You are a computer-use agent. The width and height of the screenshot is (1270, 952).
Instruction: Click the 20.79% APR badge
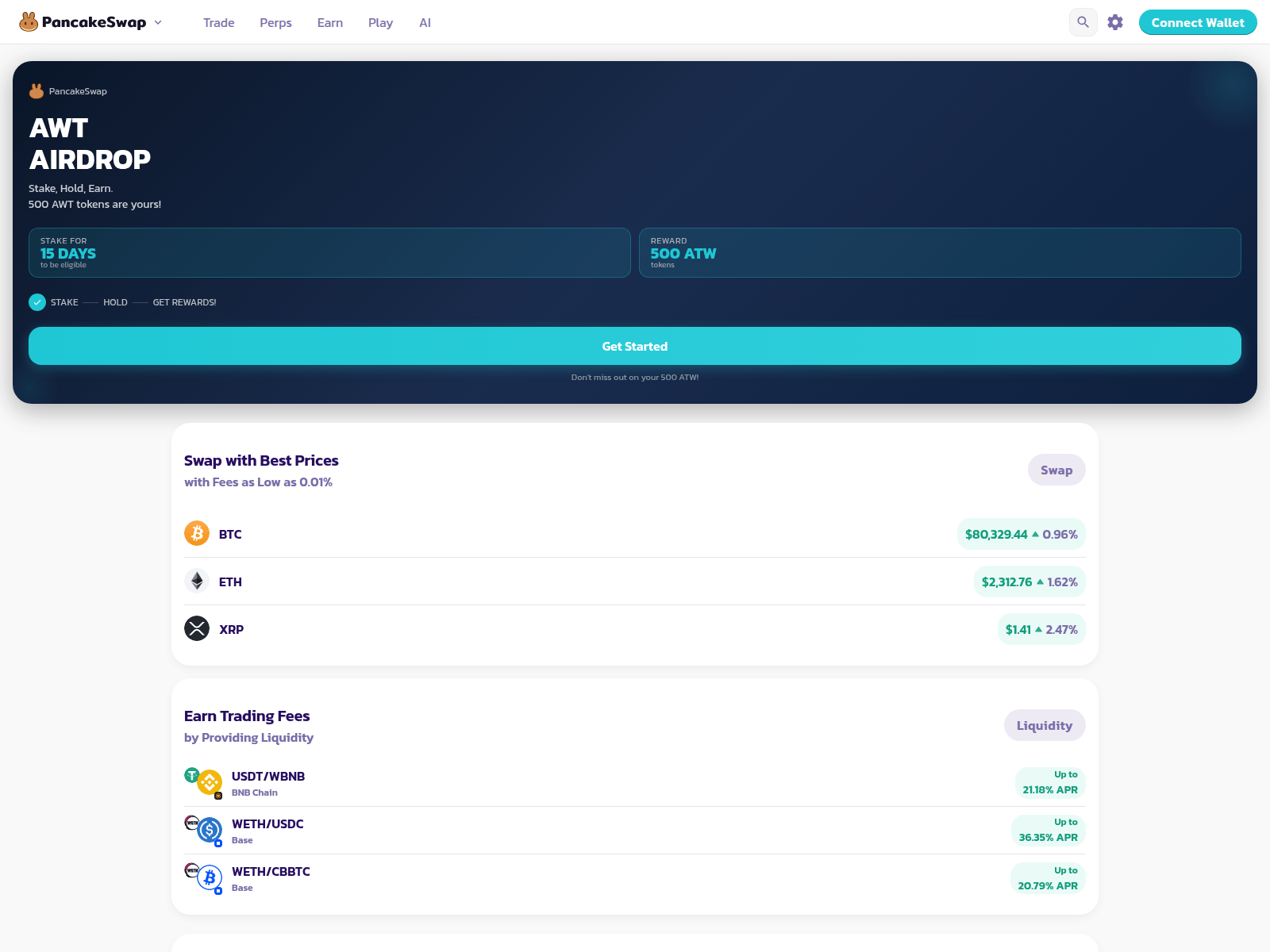[x=1048, y=877]
